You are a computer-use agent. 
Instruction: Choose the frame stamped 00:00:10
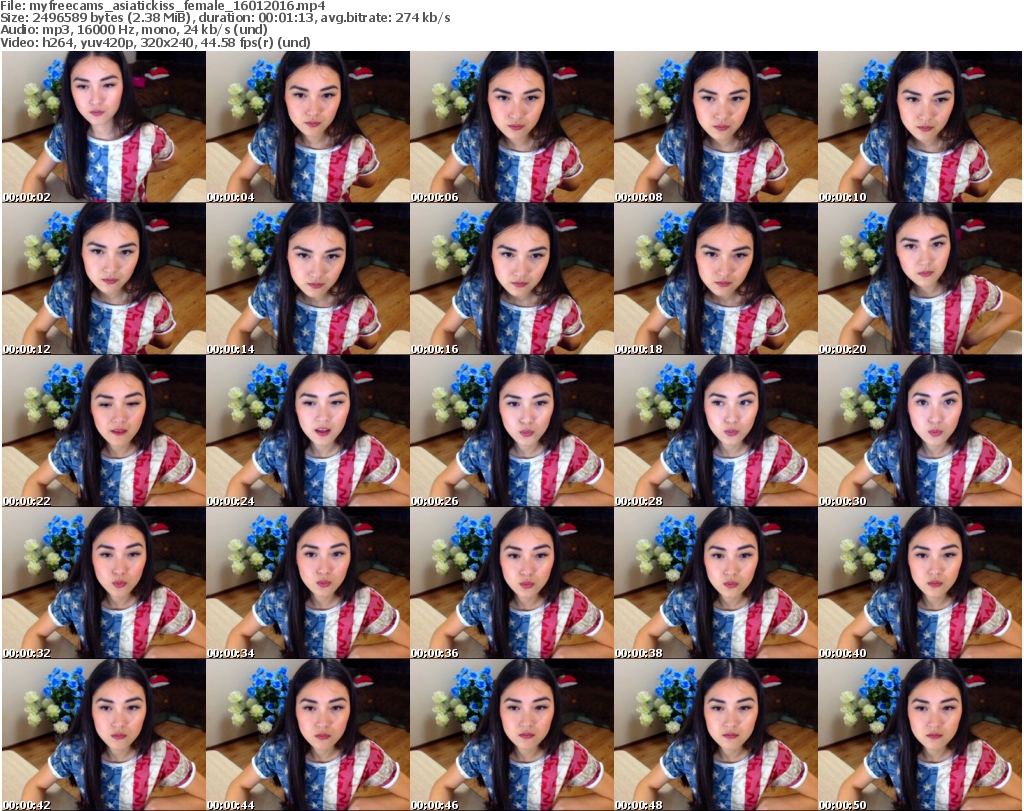tap(920, 127)
